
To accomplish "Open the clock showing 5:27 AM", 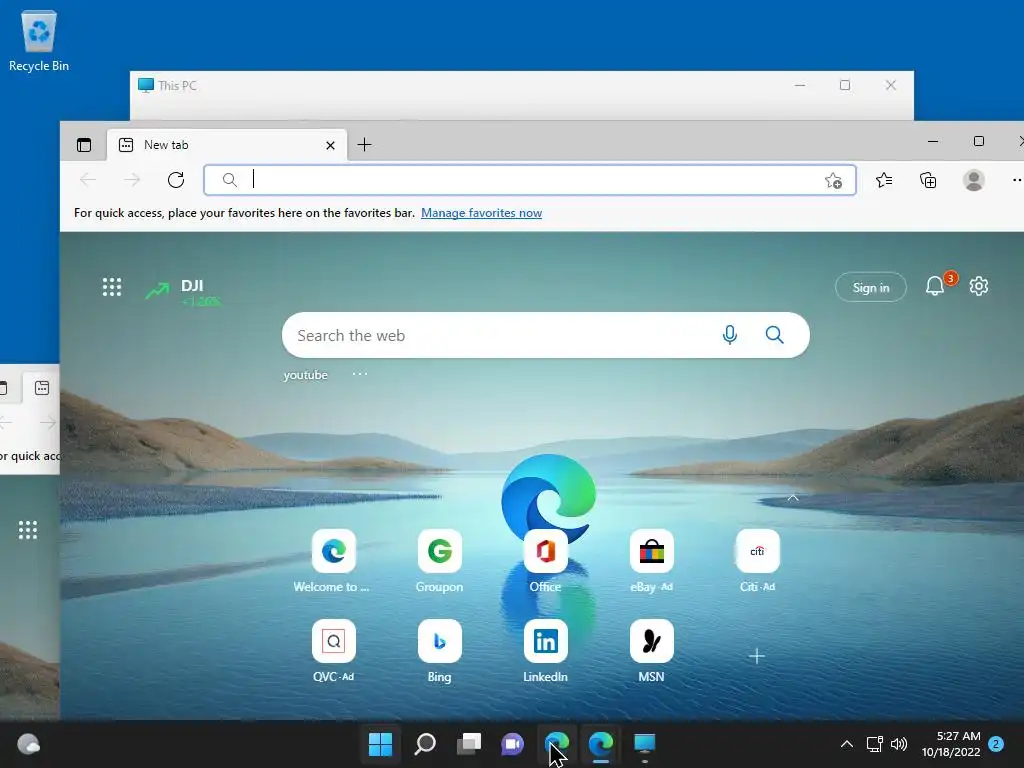I will point(951,744).
